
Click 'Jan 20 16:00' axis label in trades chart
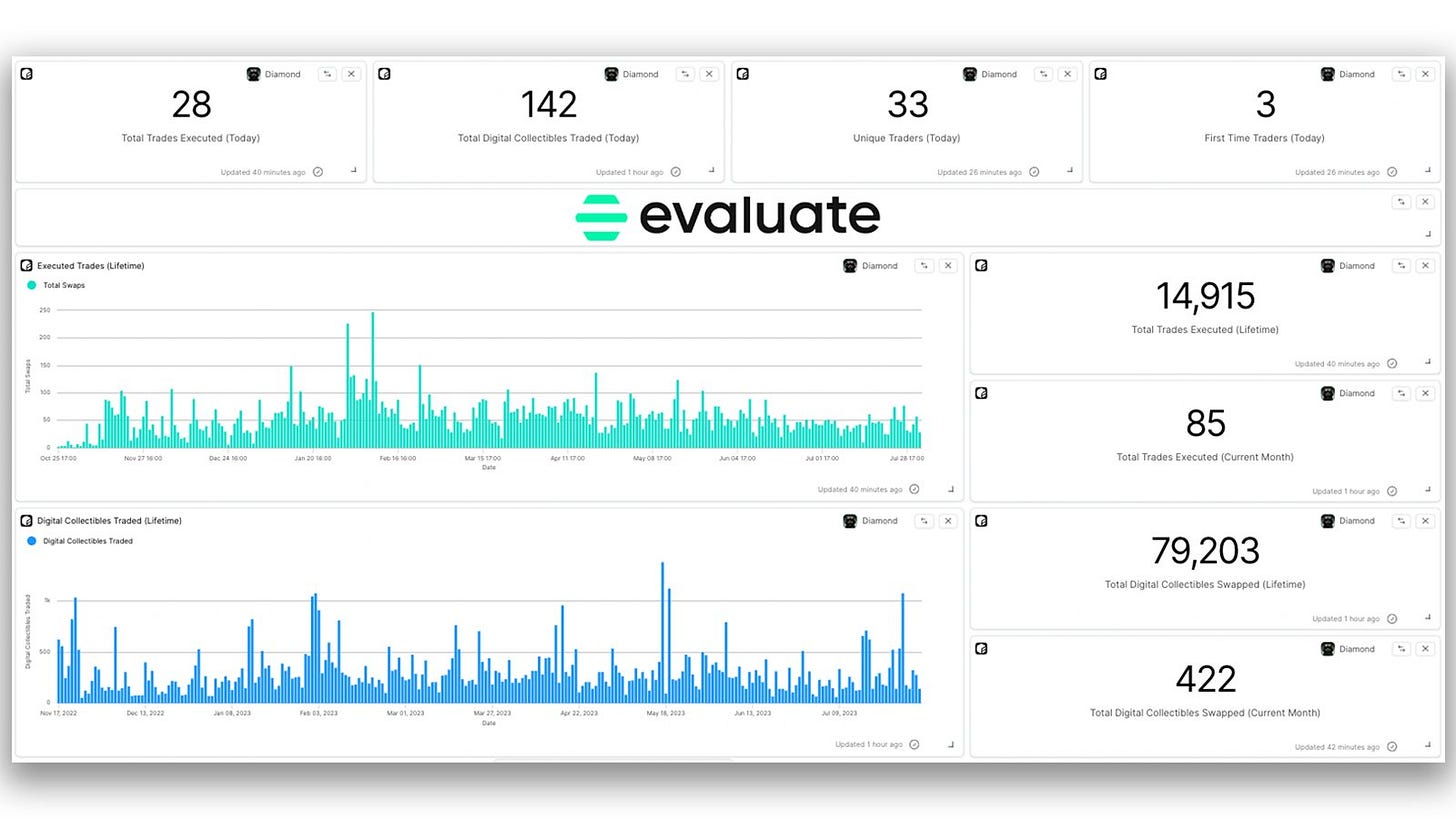pyautogui.click(x=314, y=458)
